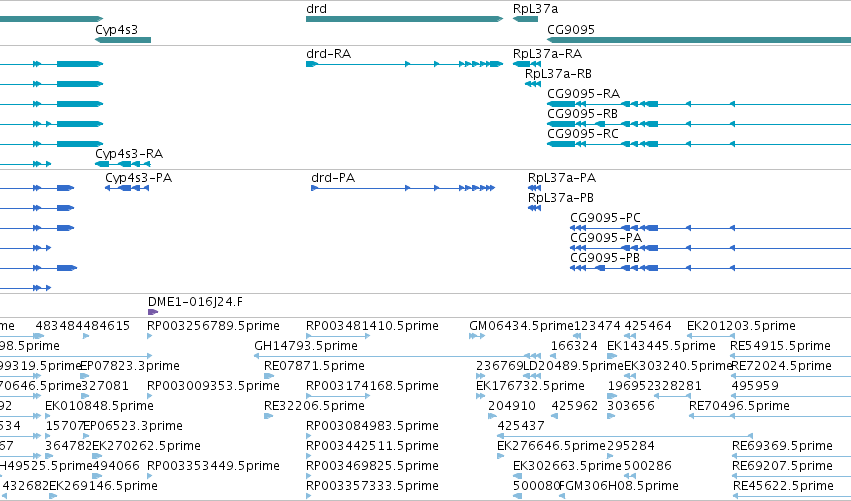Click the RpL37a-PA protein label
The image size is (851, 501).
562,178
